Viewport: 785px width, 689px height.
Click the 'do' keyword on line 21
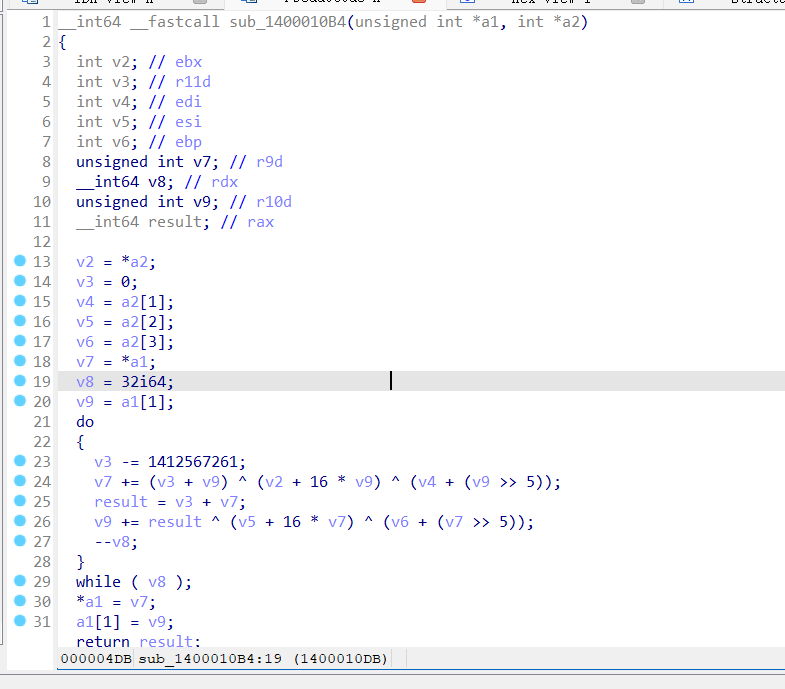click(x=85, y=421)
